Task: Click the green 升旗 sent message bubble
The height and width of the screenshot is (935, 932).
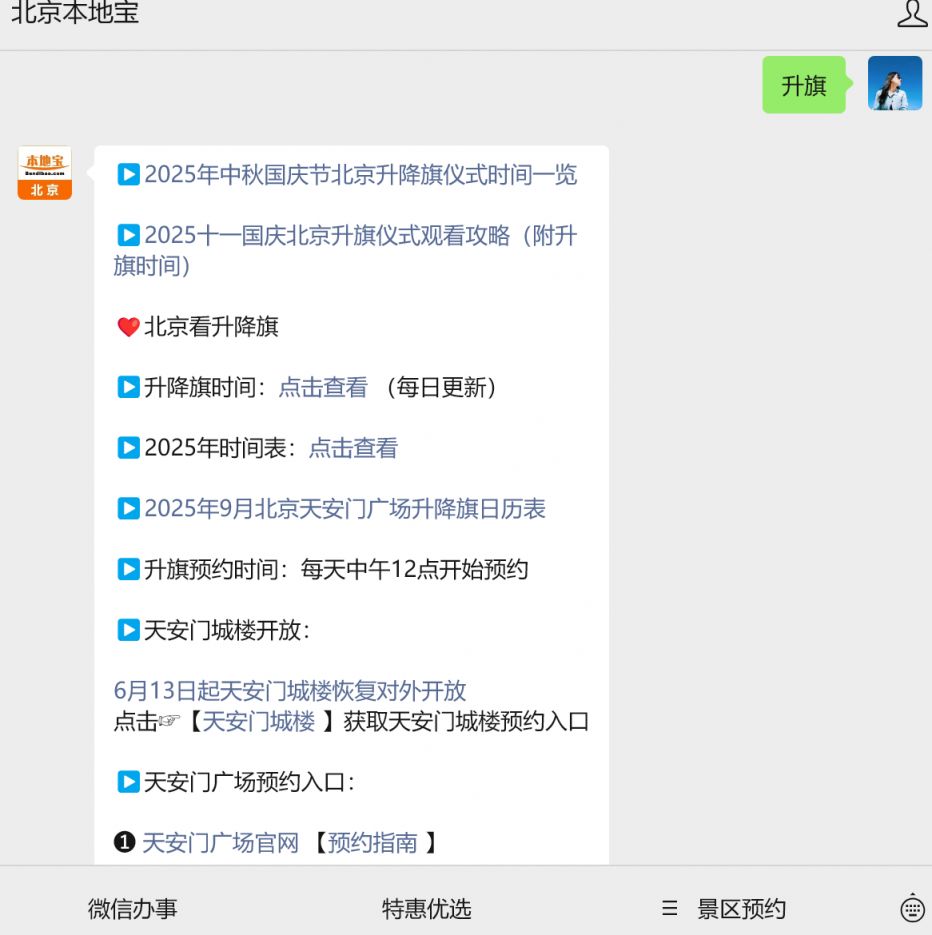Action: tap(804, 85)
